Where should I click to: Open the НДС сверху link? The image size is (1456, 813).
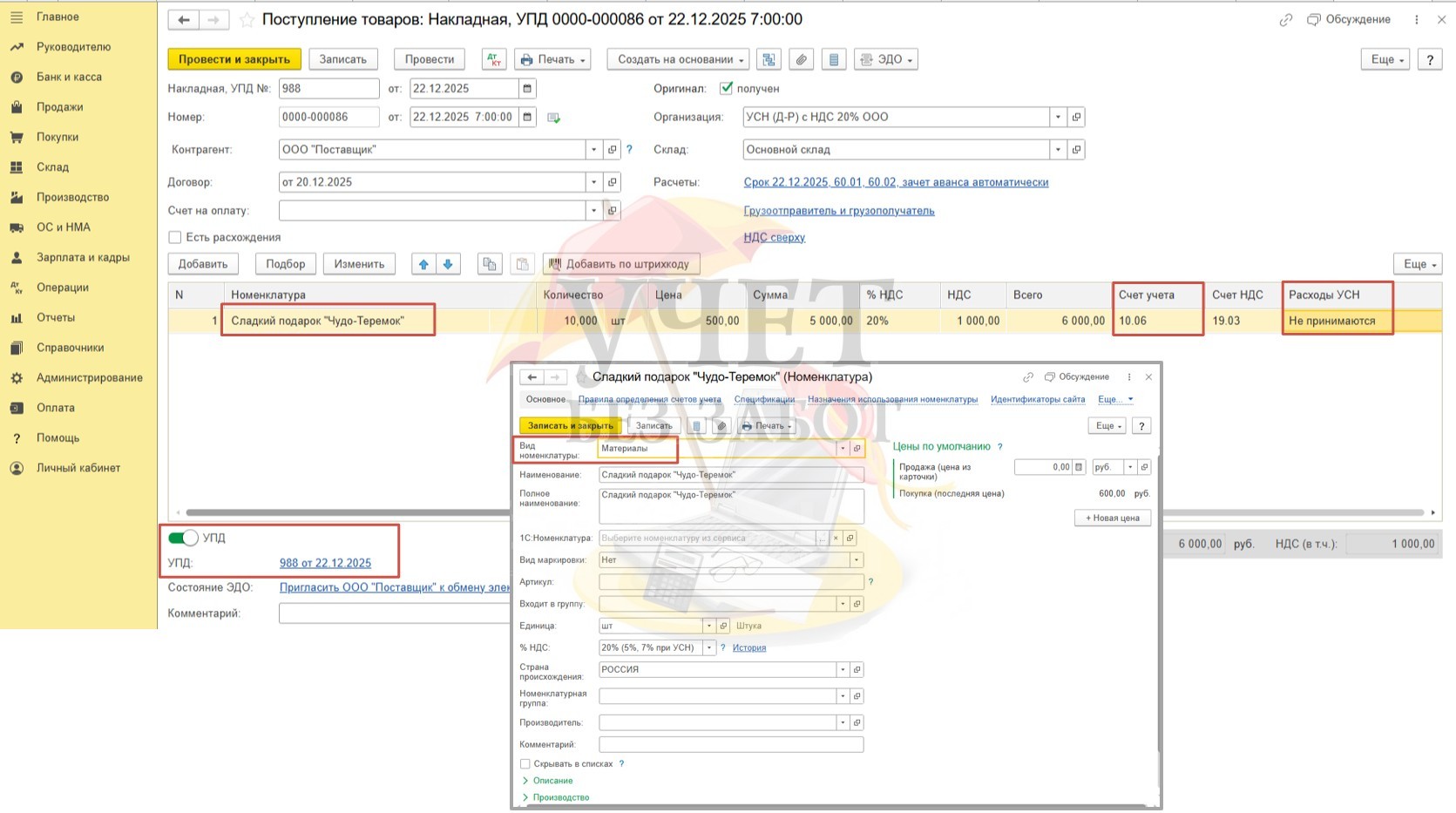(774, 237)
